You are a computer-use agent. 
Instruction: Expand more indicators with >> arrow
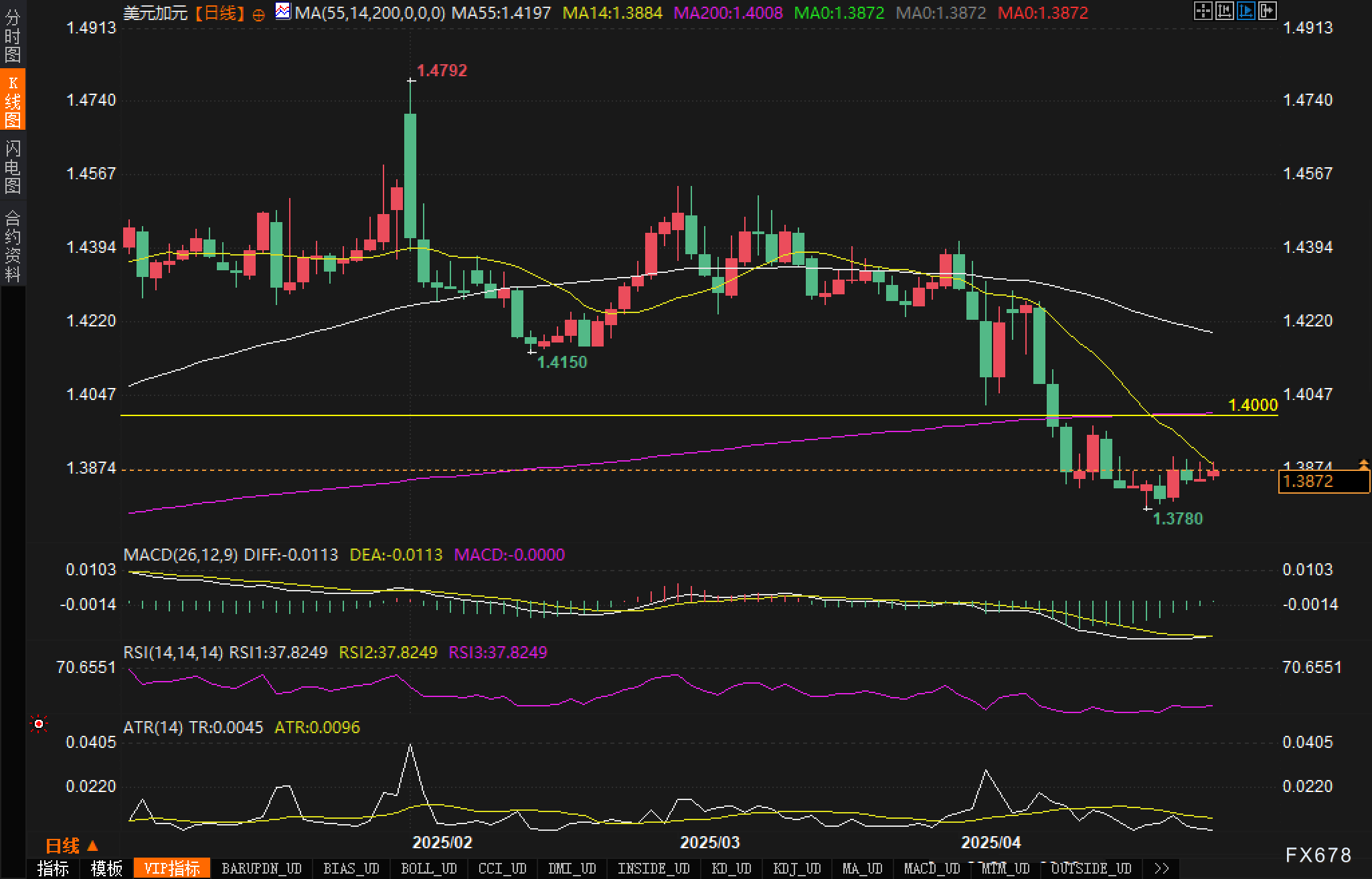(1162, 868)
